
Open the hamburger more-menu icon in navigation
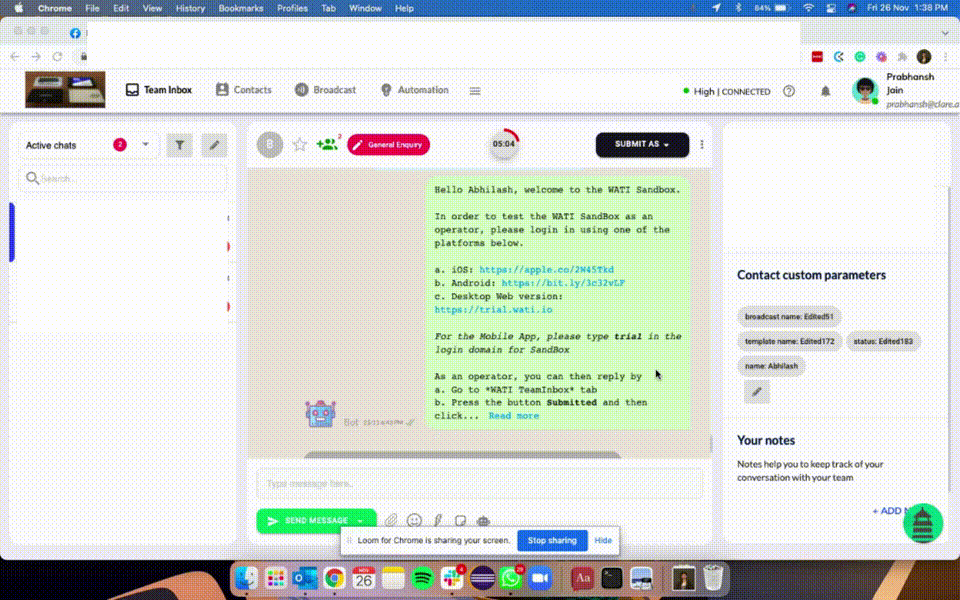475,91
